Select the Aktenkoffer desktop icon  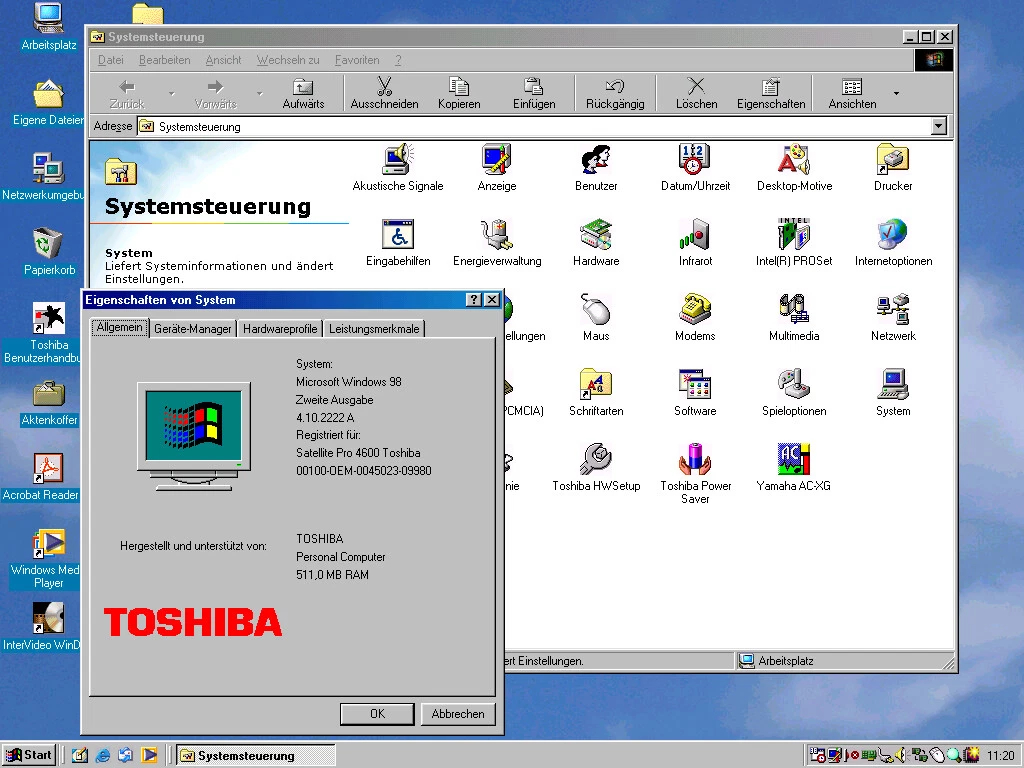49,403
